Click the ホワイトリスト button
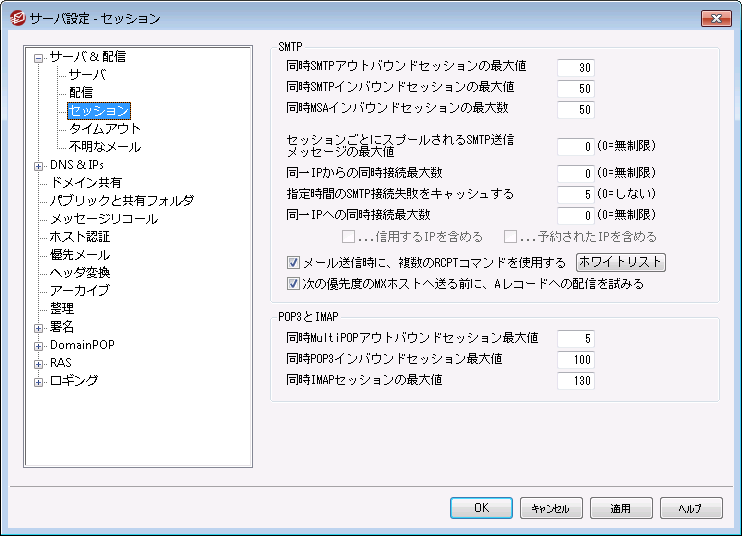The image size is (742, 536). pos(621,263)
